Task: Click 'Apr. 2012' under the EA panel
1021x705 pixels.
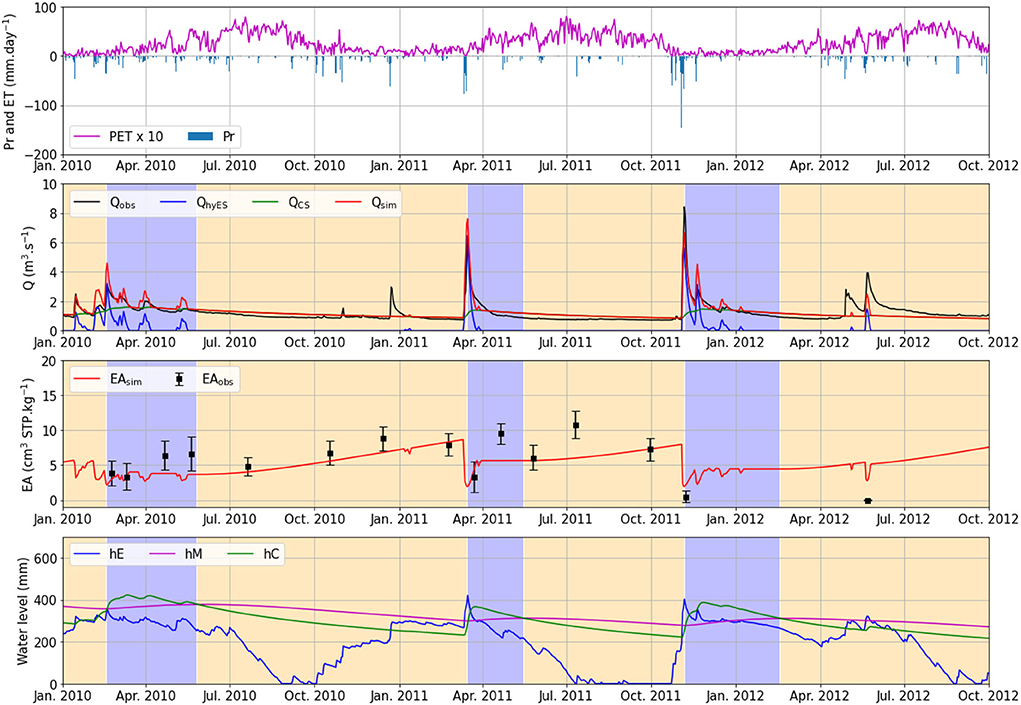Action: (819, 519)
